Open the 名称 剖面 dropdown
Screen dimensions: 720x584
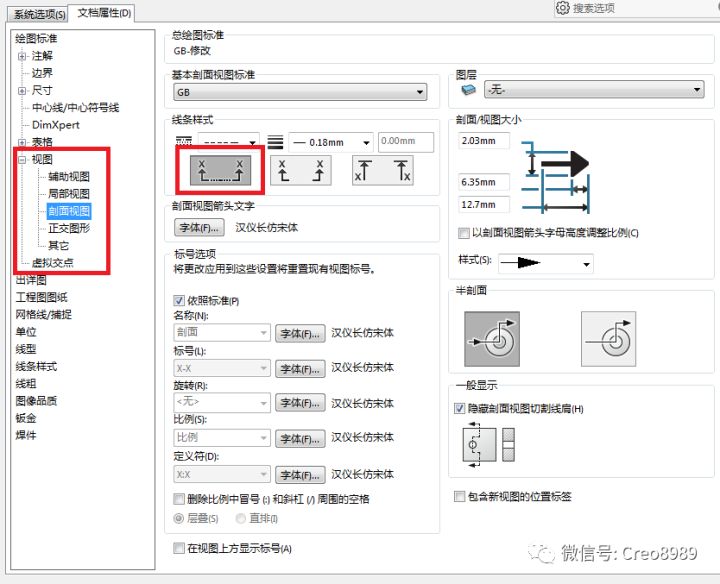(x=222, y=332)
